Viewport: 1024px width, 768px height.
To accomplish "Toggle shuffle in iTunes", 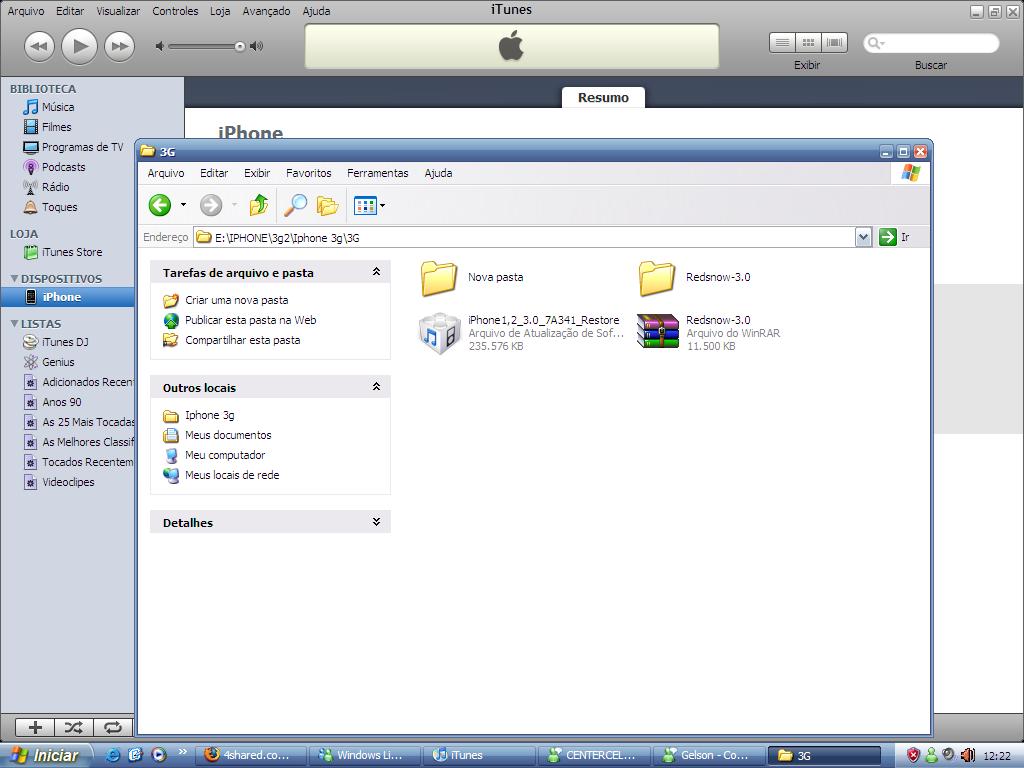I will (74, 728).
